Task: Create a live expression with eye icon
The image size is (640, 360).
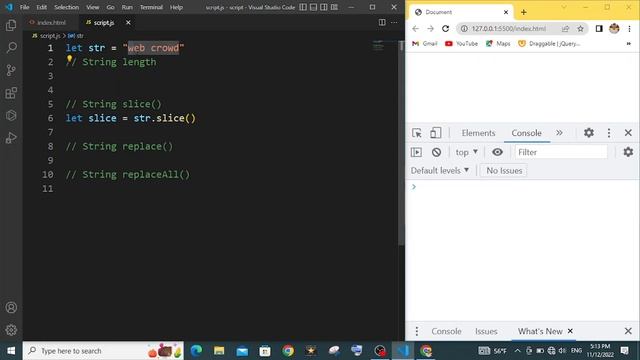Action: pos(497,152)
